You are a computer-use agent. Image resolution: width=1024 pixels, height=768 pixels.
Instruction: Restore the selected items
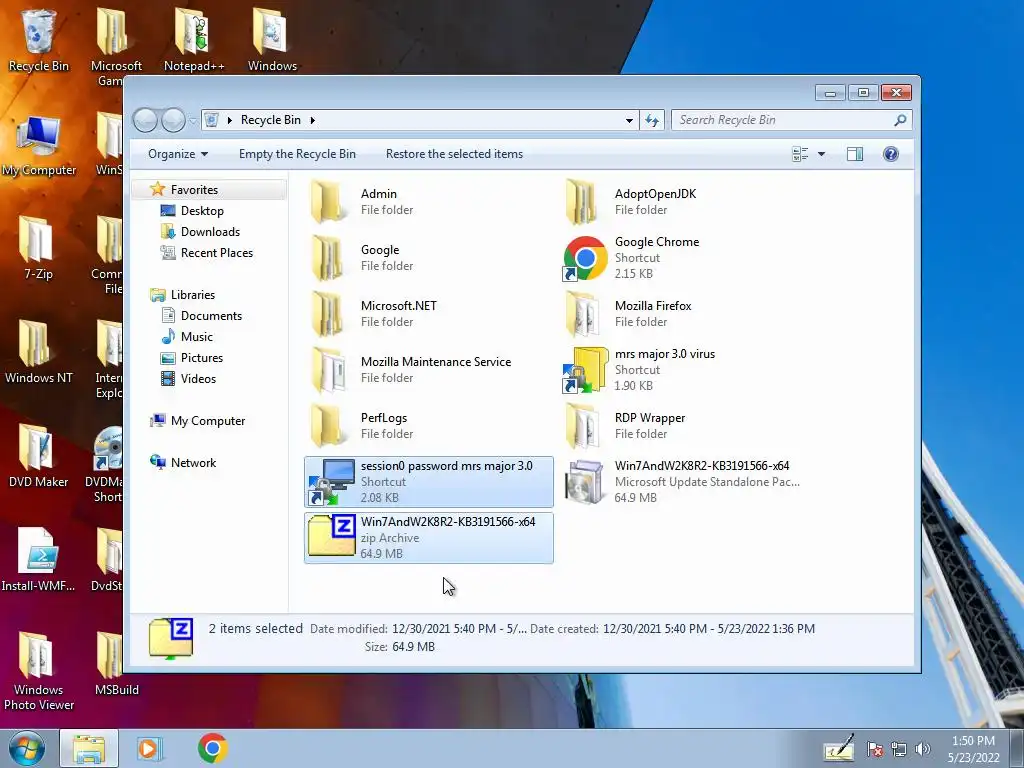[455, 154]
